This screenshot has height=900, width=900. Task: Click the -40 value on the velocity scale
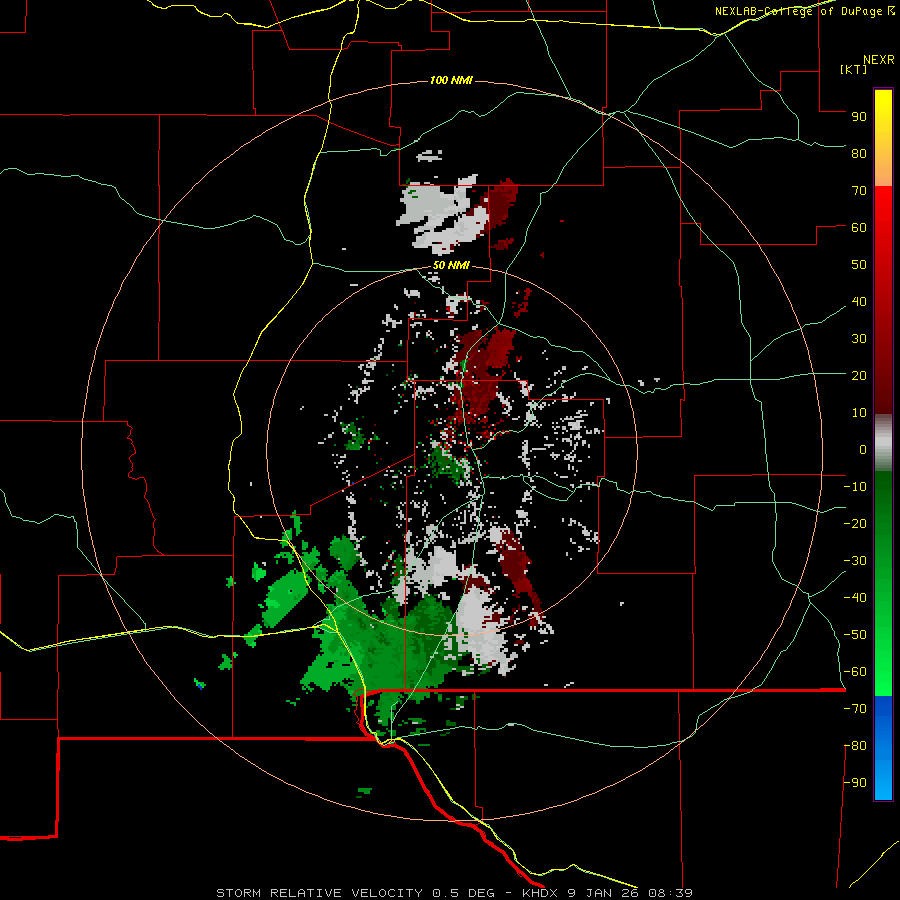click(855, 598)
